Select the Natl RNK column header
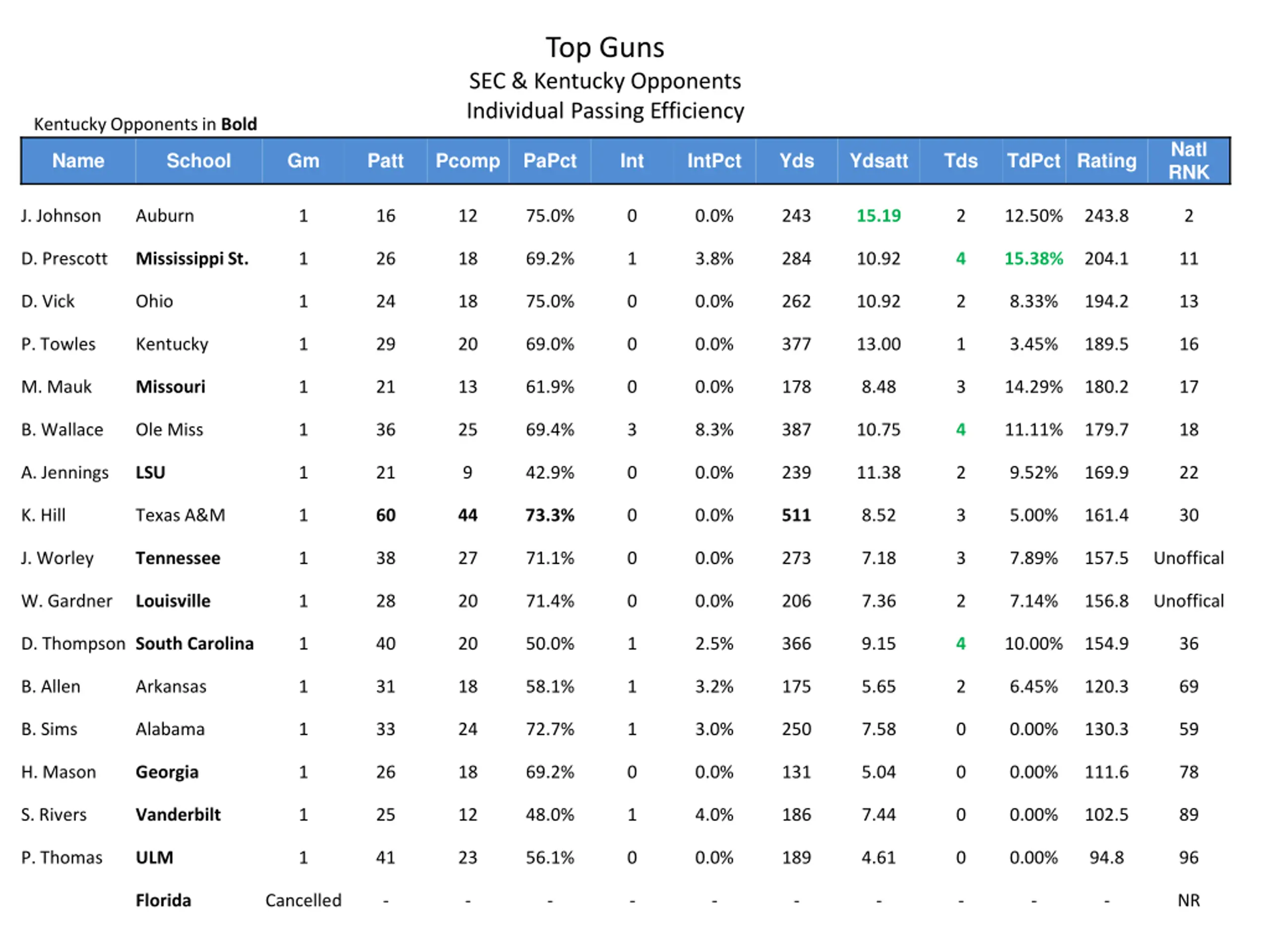 click(x=1189, y=161)
